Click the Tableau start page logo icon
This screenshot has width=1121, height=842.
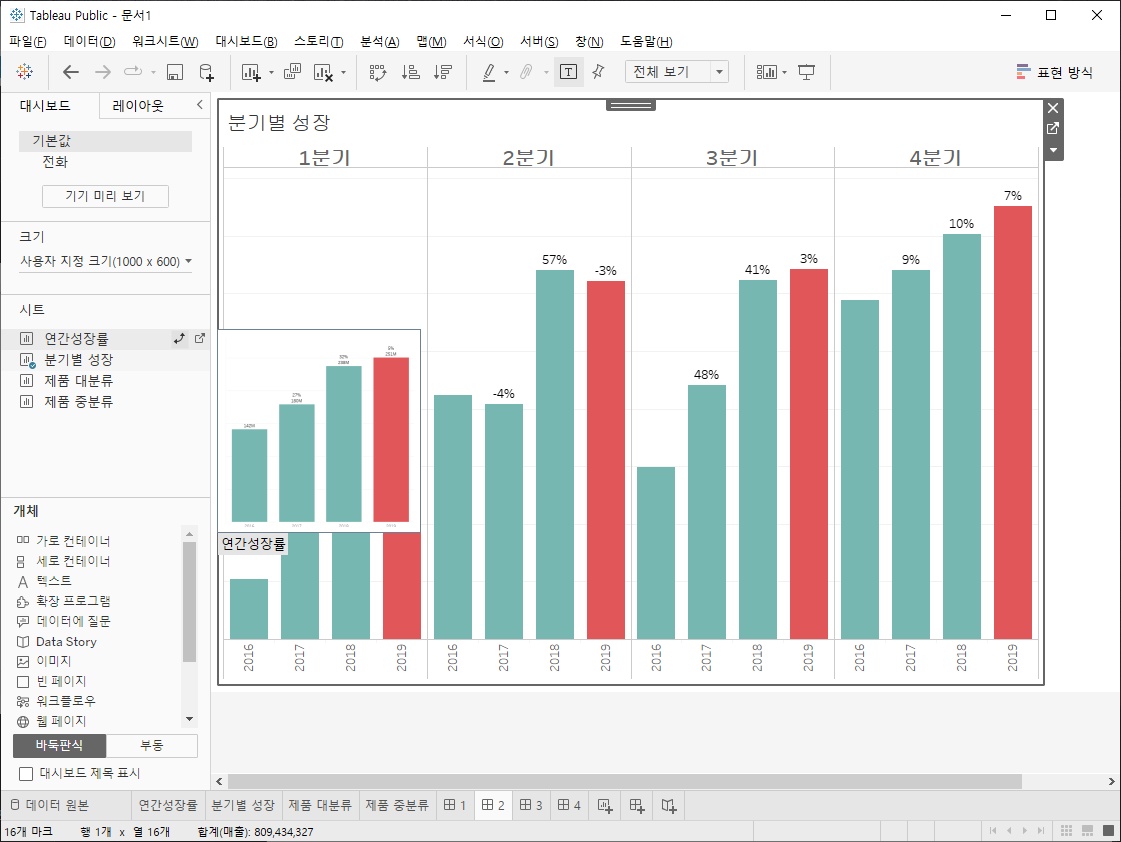click(24, 71)
